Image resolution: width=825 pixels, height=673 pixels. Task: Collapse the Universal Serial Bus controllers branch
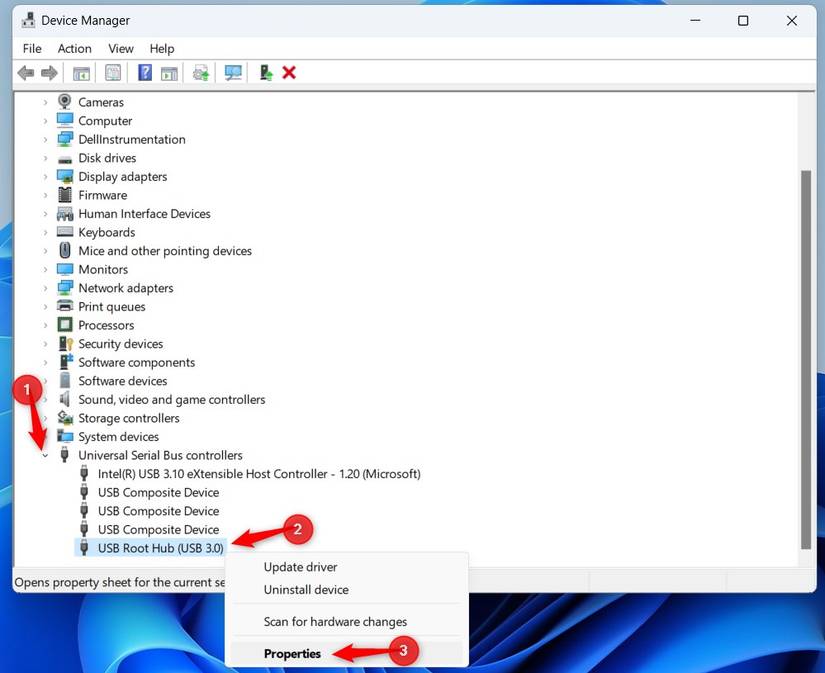[44, 454]
